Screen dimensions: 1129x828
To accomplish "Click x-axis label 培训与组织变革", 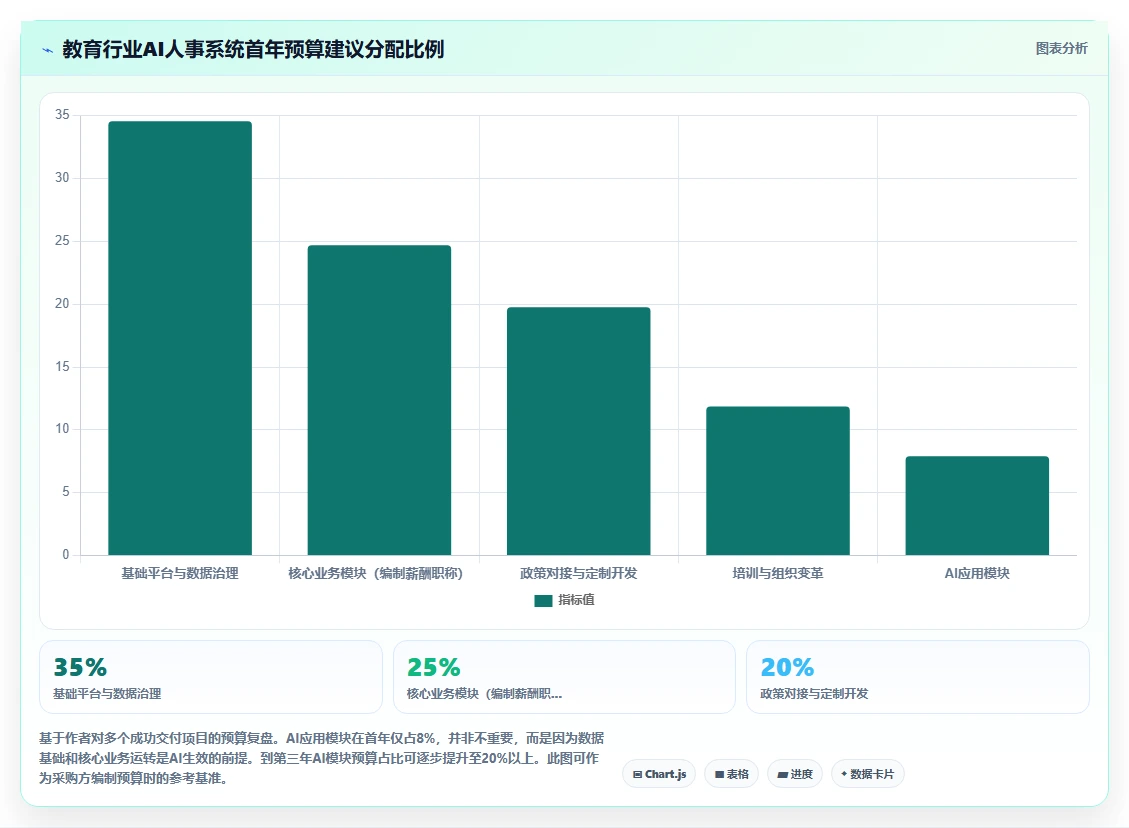I will click(778, 573).
